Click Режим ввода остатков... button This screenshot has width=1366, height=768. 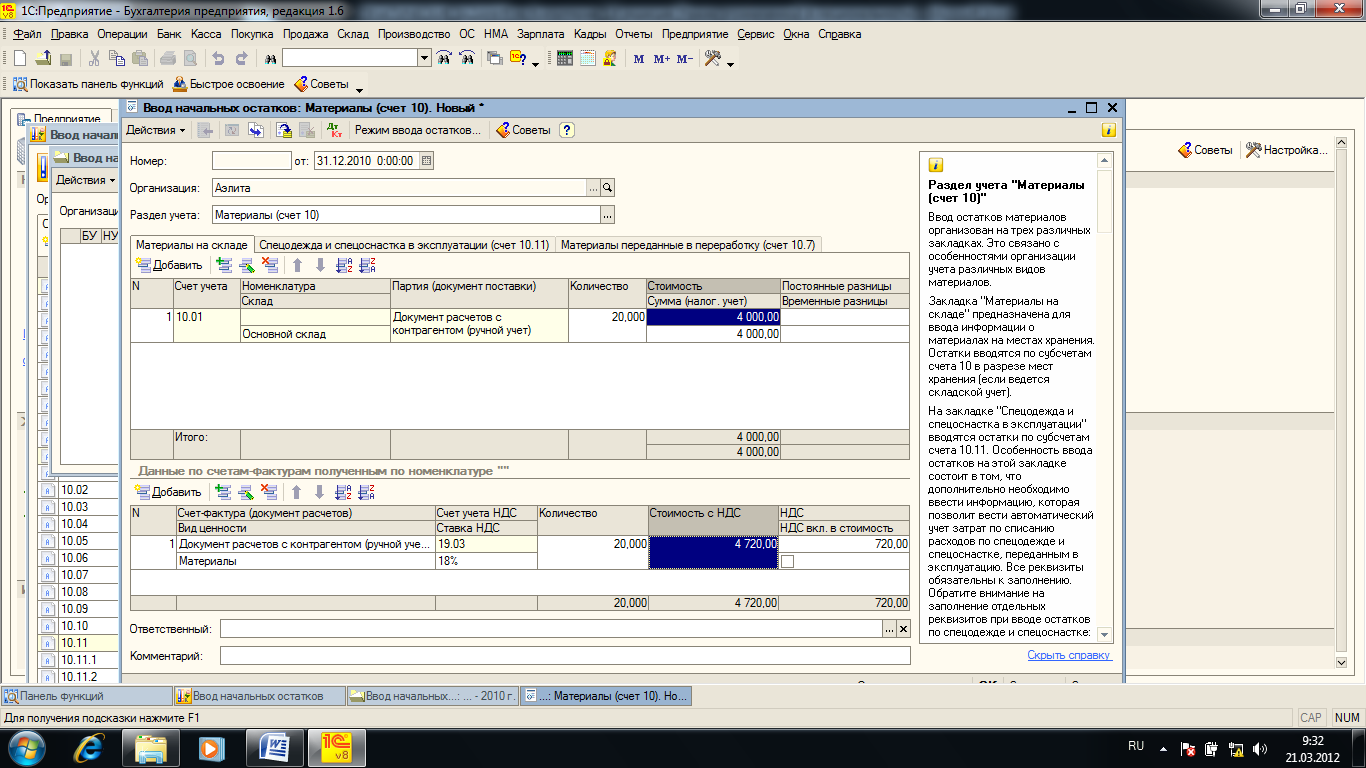pos(417,130)
